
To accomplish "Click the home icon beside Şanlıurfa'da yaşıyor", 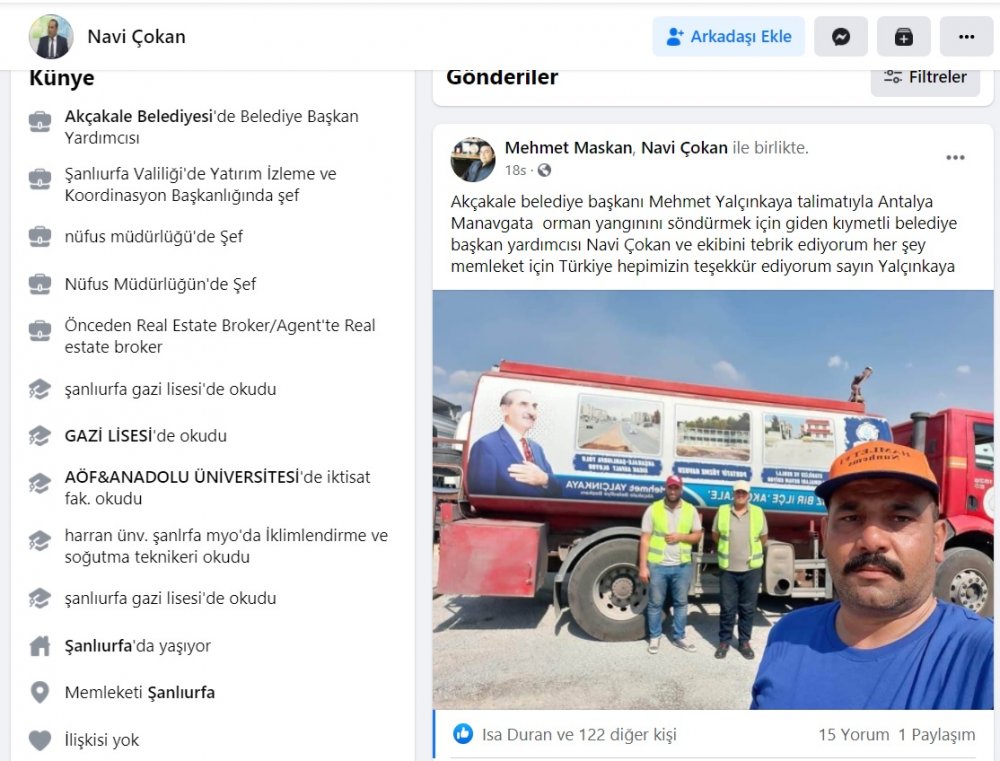I will click(40, 646).
